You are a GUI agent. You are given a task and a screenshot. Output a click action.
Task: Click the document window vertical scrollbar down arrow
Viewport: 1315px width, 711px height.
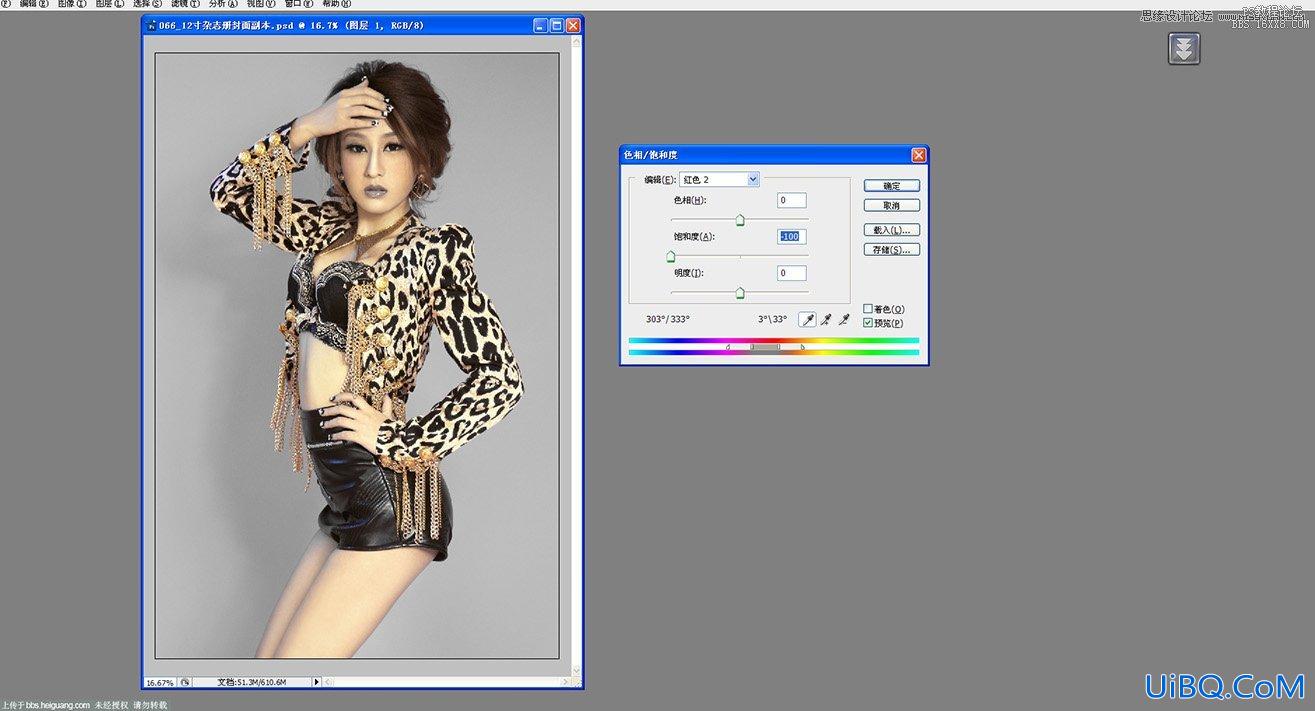pyautogui.click(x=575, y=669)
